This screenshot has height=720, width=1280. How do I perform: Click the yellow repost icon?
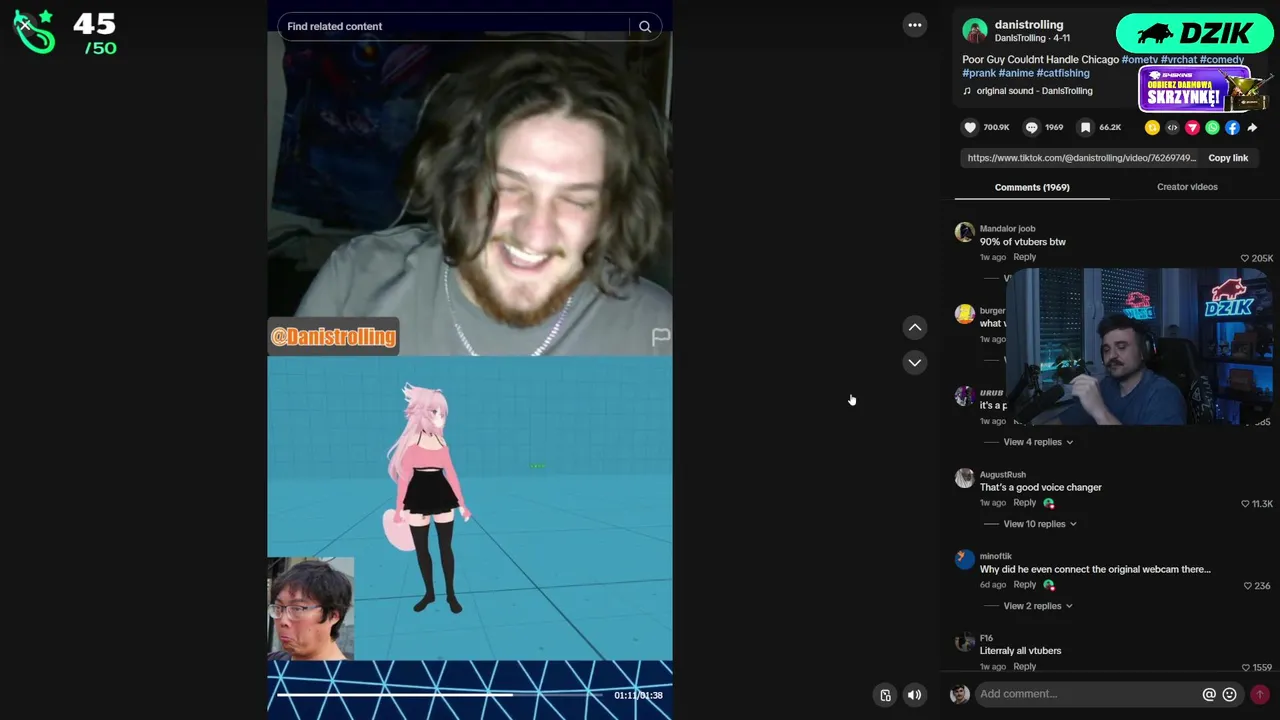tap(1152, 127)
